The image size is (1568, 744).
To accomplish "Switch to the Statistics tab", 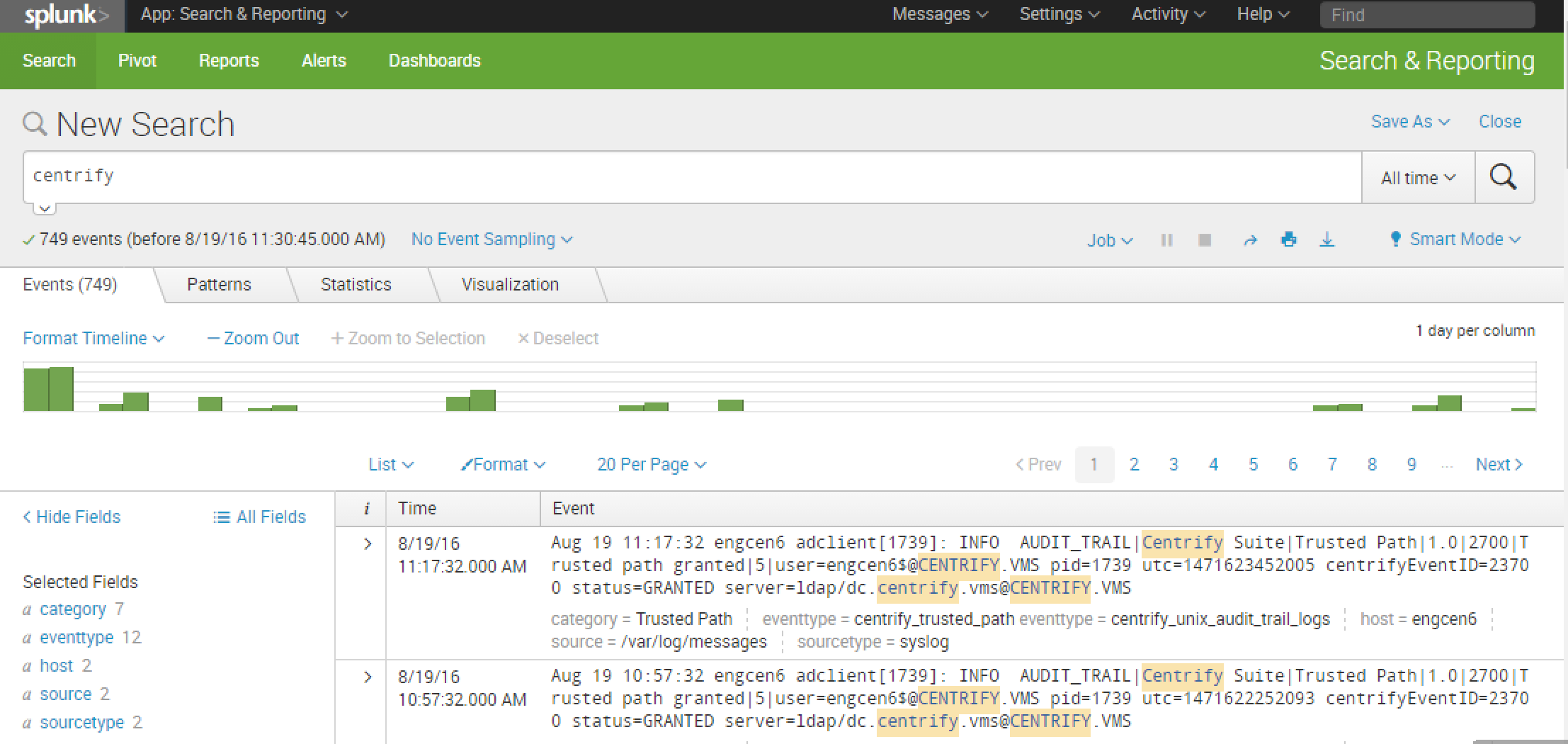I will click(356, 285).
